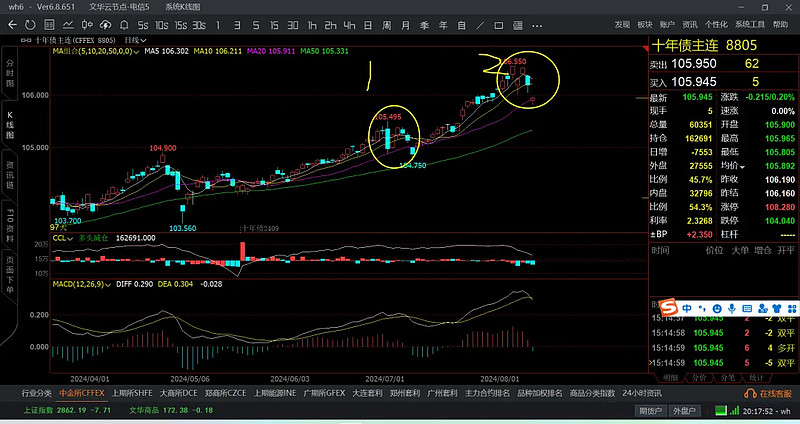Open the quote table list icon
This screenshot has height=424, width=800.
point(49,24)
